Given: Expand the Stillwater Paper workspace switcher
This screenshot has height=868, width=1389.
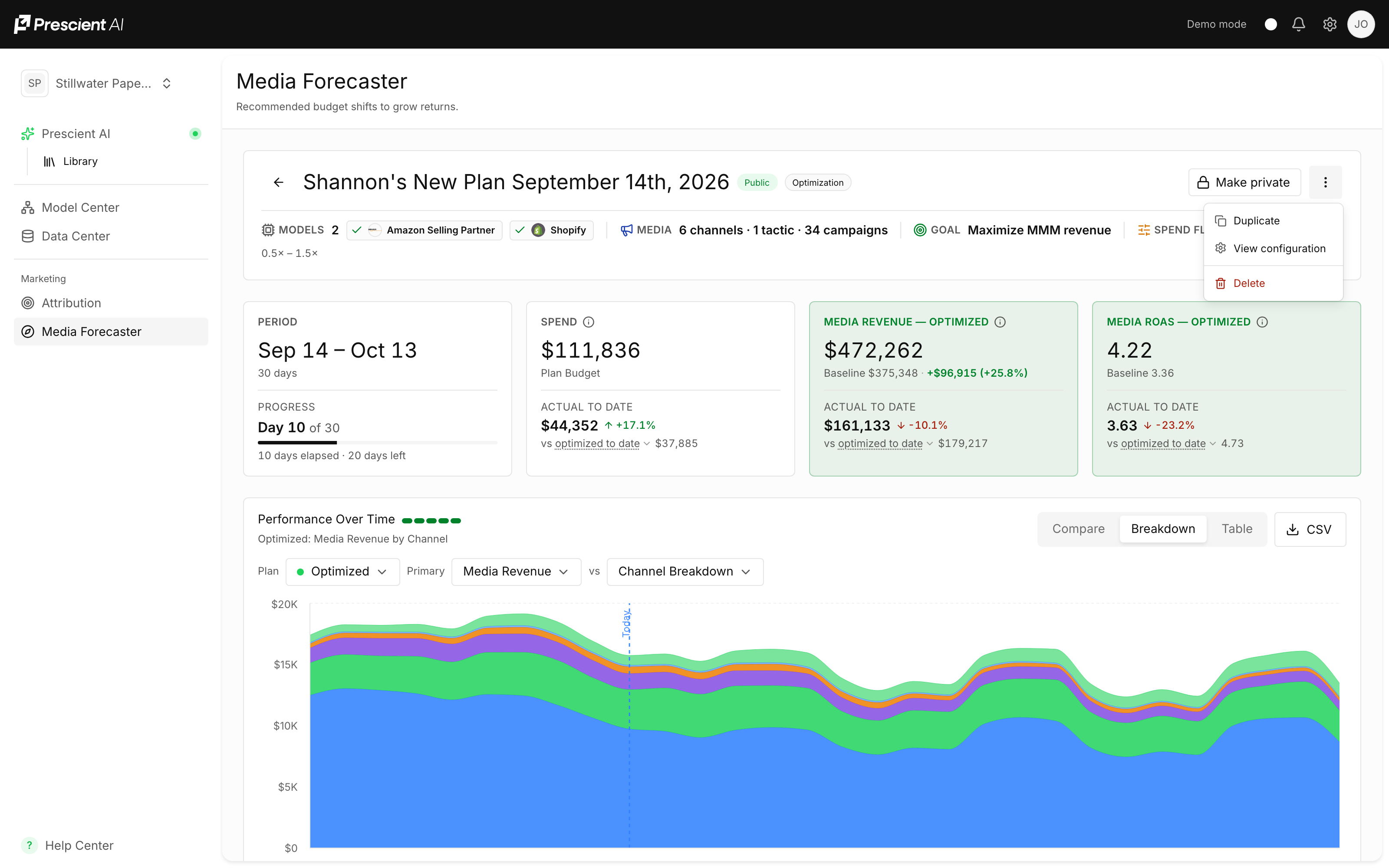Looking at the screenshot, I should pos(98,83).
